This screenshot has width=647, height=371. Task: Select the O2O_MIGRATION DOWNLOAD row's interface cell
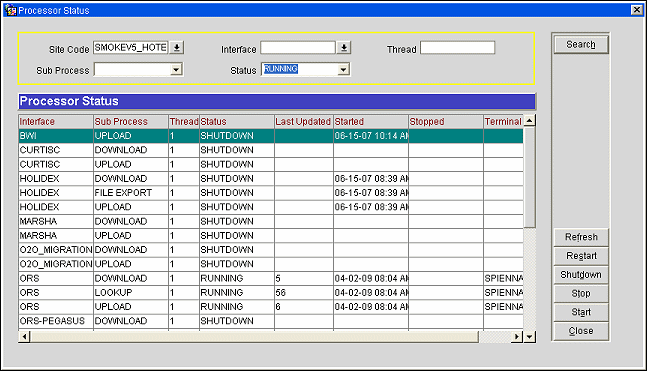tap(56, 250)
